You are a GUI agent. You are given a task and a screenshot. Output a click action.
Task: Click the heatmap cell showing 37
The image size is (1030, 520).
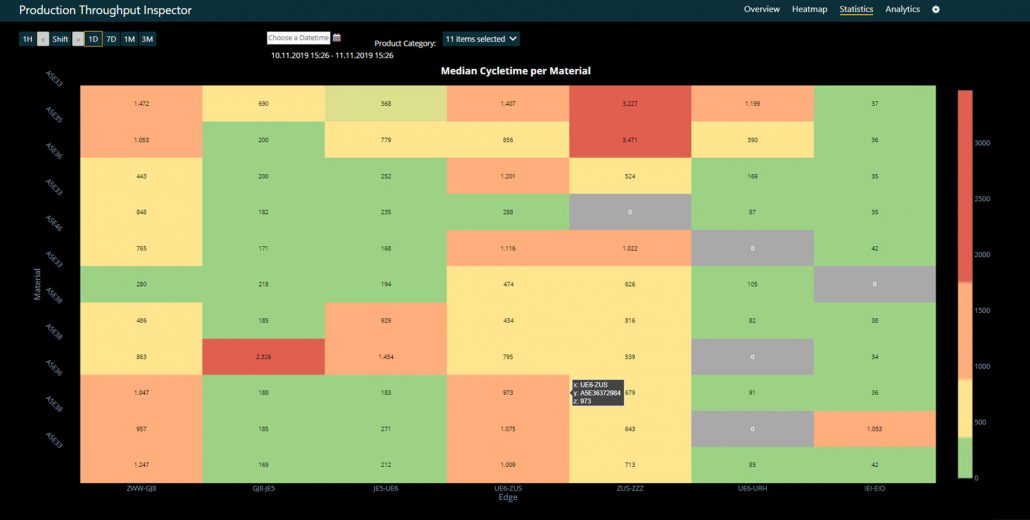coord(875,103)
